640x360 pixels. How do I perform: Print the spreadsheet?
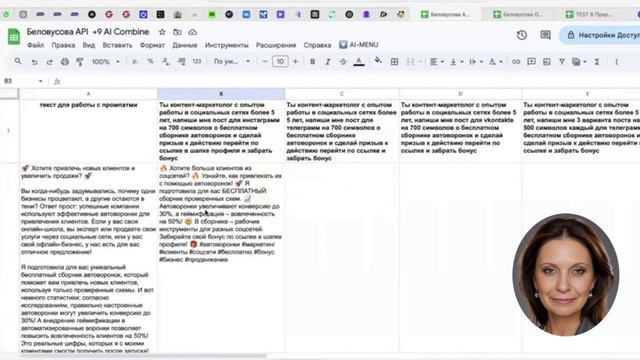[x=64, y=62]
